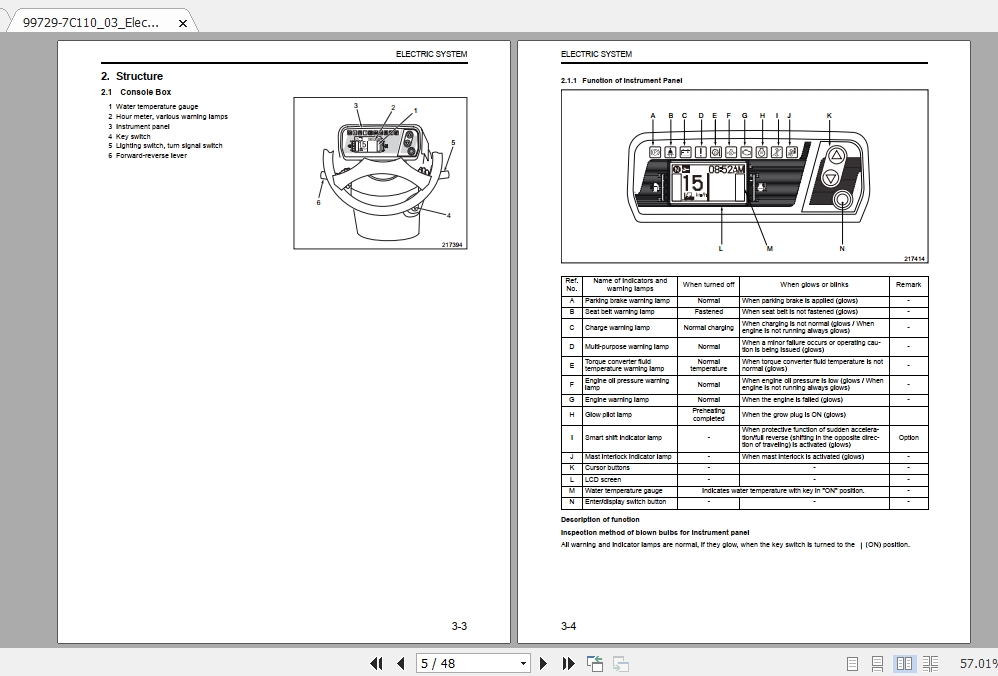
Task: Go to the first page
Action: pyautogui.click(x=377, y=663)
